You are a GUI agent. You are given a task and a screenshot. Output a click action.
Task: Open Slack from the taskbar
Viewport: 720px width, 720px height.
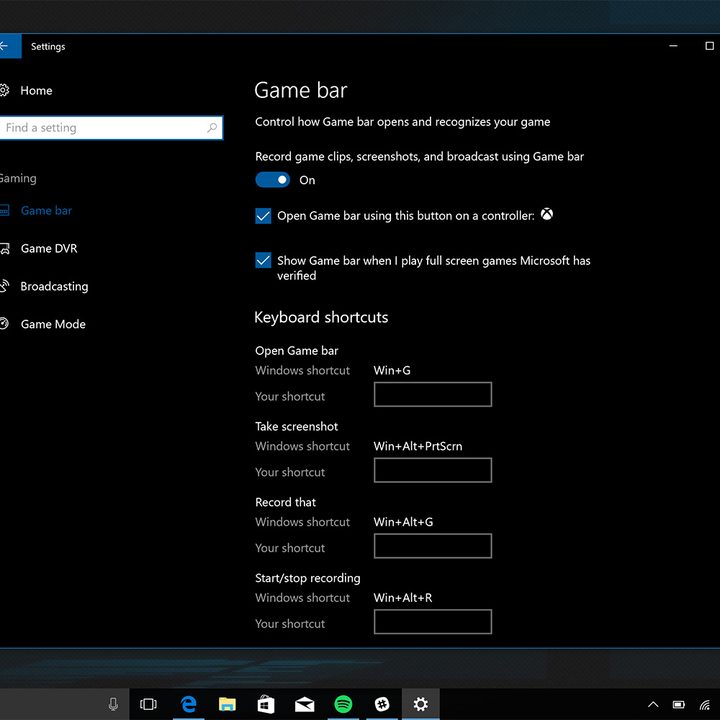[x=382, y=704]
